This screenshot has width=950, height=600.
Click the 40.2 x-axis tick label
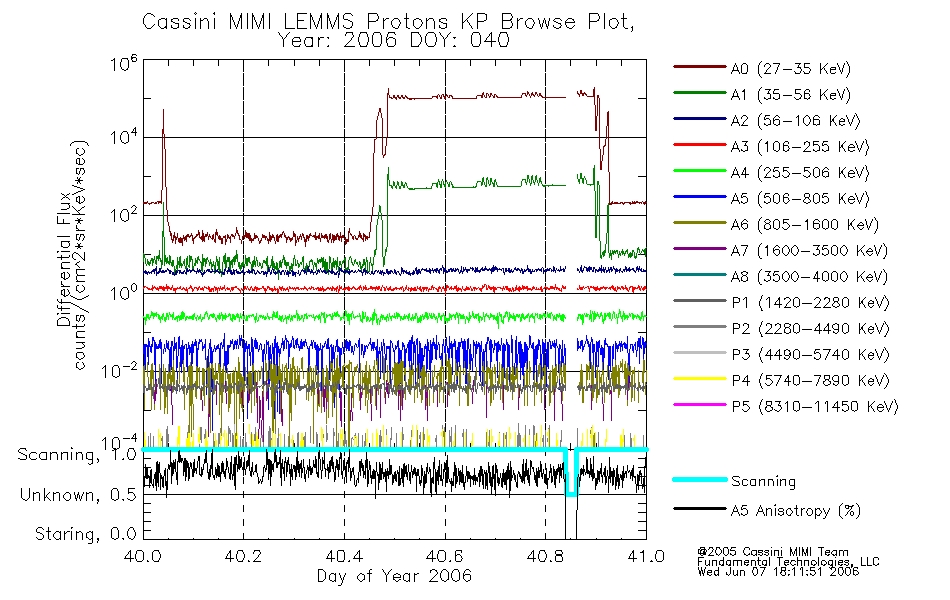[x=244, y=556]
